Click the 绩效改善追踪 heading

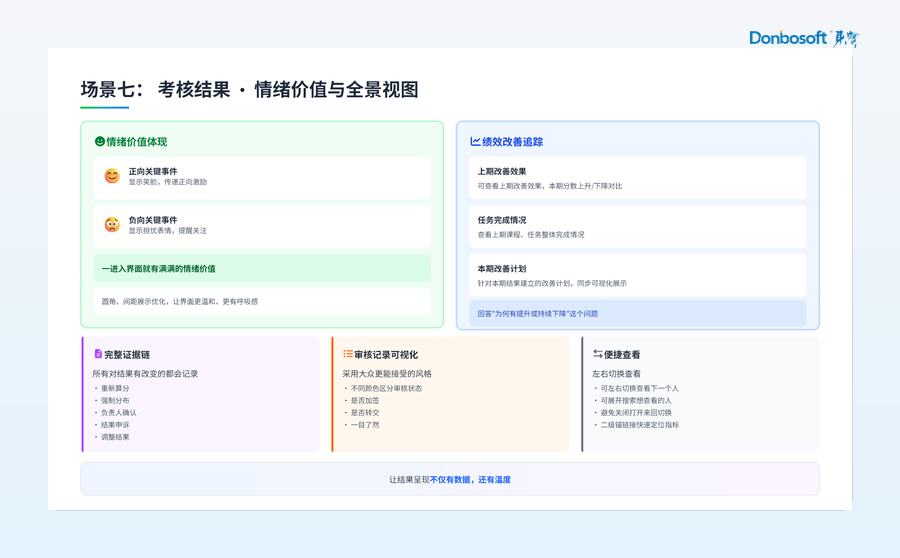513,142
